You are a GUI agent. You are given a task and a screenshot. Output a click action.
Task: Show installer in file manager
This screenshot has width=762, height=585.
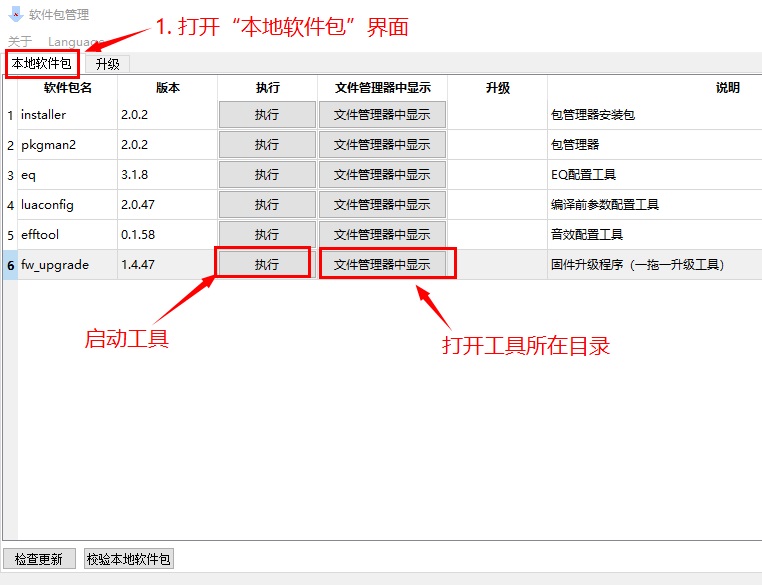pos(382,115)
